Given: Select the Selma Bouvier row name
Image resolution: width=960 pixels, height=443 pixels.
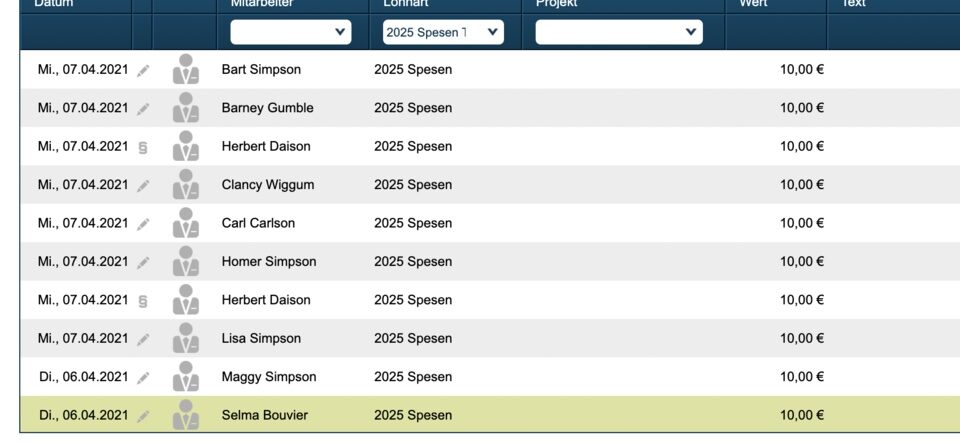Looking at the screenshot, I should pyautogui.click(x=264, y=415).
